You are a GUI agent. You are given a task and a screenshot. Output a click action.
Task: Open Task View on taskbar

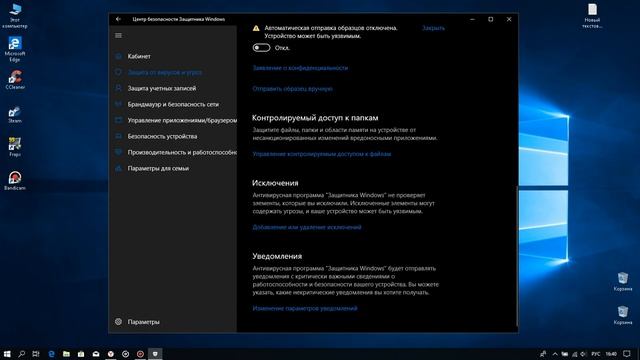click(x=36, y=354)
